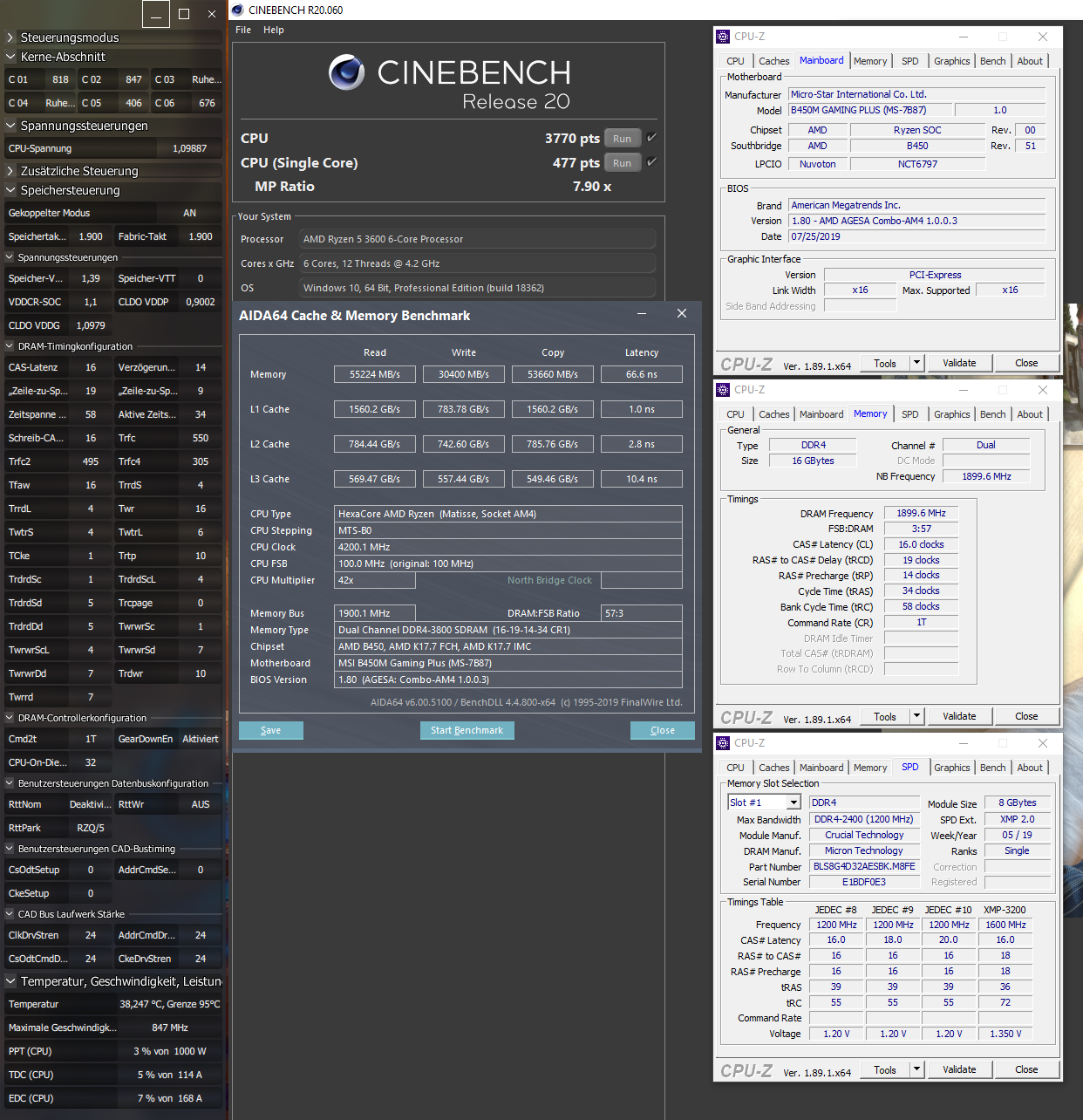Image resolution: width=1083 pixels, height=1120 pixels.
Task: Open About tab in Mainboard CPU-Z window
Action: pyautogui.click(x=1030, y=61)
